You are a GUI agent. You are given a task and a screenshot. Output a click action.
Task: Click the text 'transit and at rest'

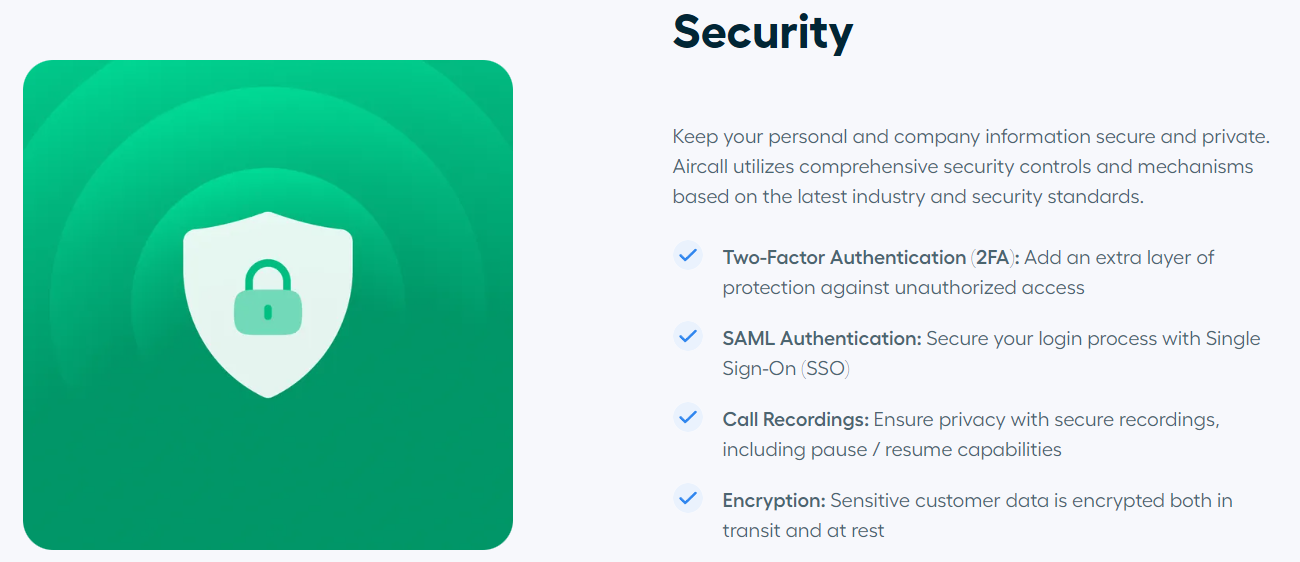804,531
